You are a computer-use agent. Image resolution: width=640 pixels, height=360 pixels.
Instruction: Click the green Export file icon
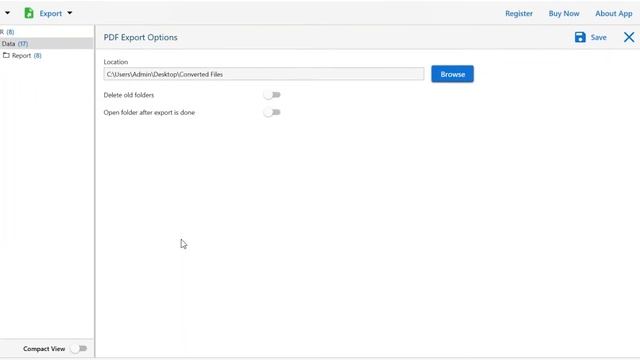click(29, 13)
